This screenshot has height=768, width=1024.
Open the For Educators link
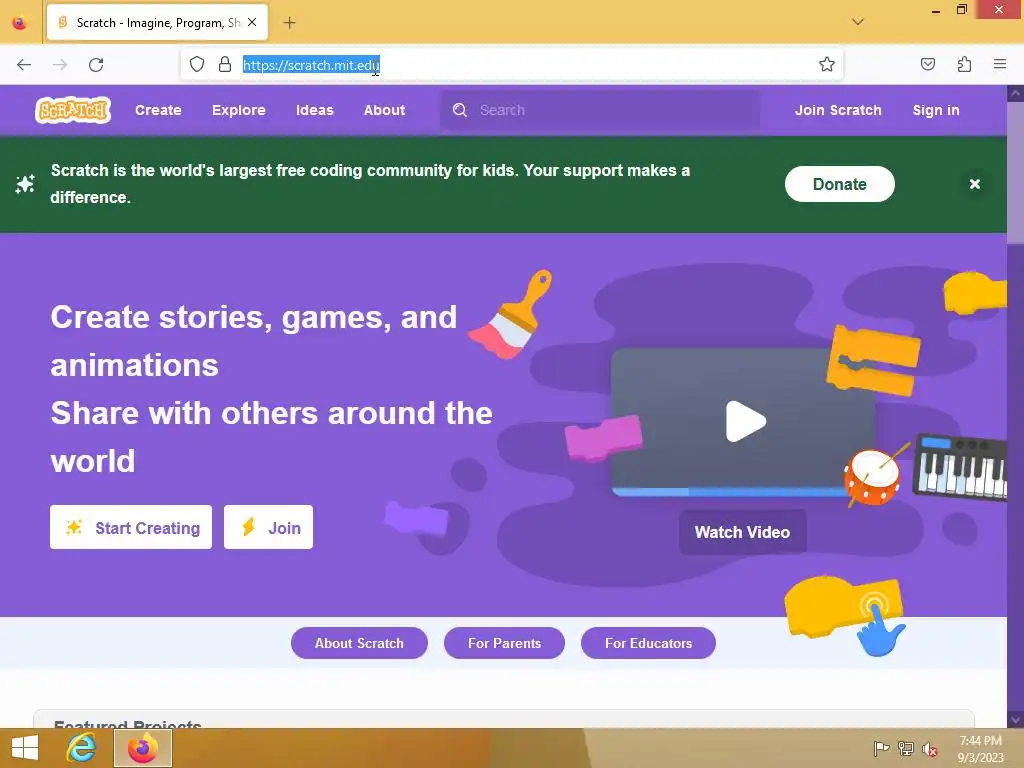coord(648,643)
